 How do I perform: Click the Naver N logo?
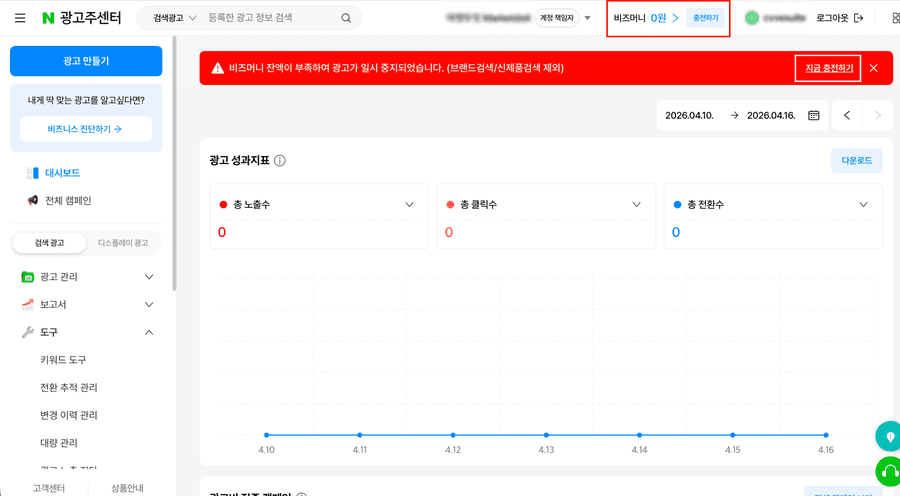[48, 18]
